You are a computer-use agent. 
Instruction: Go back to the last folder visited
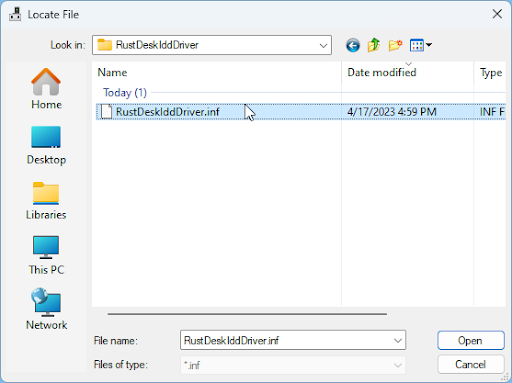[353, 45]
